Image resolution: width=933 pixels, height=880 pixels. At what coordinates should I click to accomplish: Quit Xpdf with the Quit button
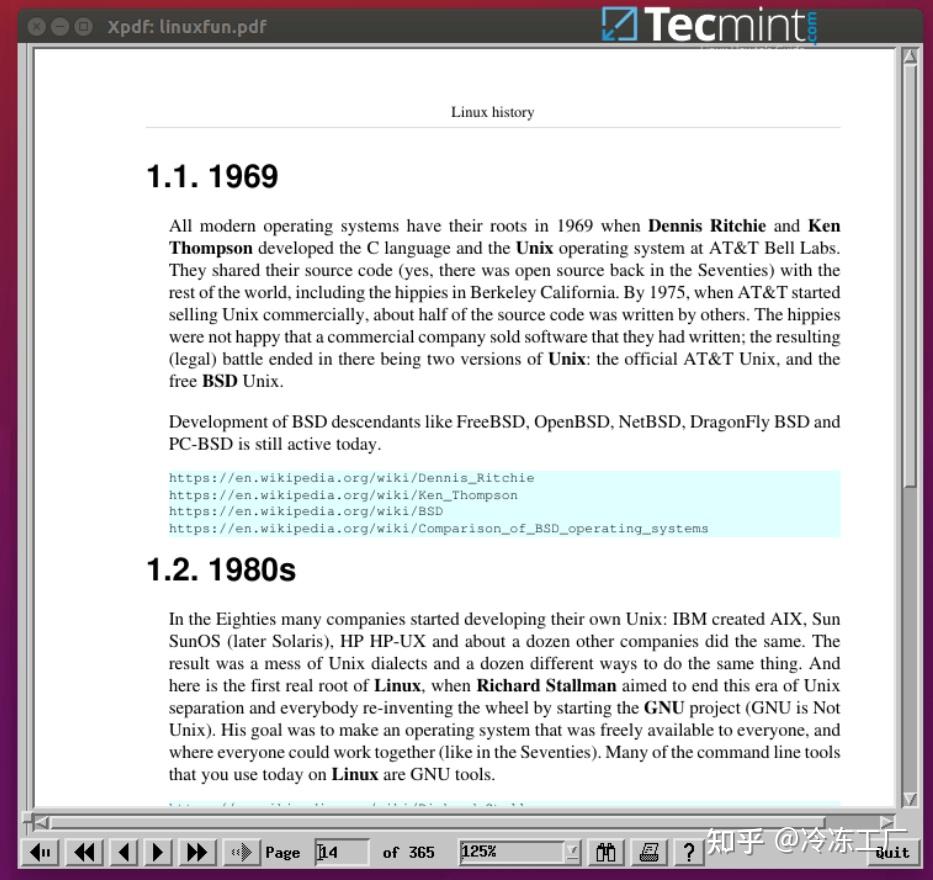point(891,852)
